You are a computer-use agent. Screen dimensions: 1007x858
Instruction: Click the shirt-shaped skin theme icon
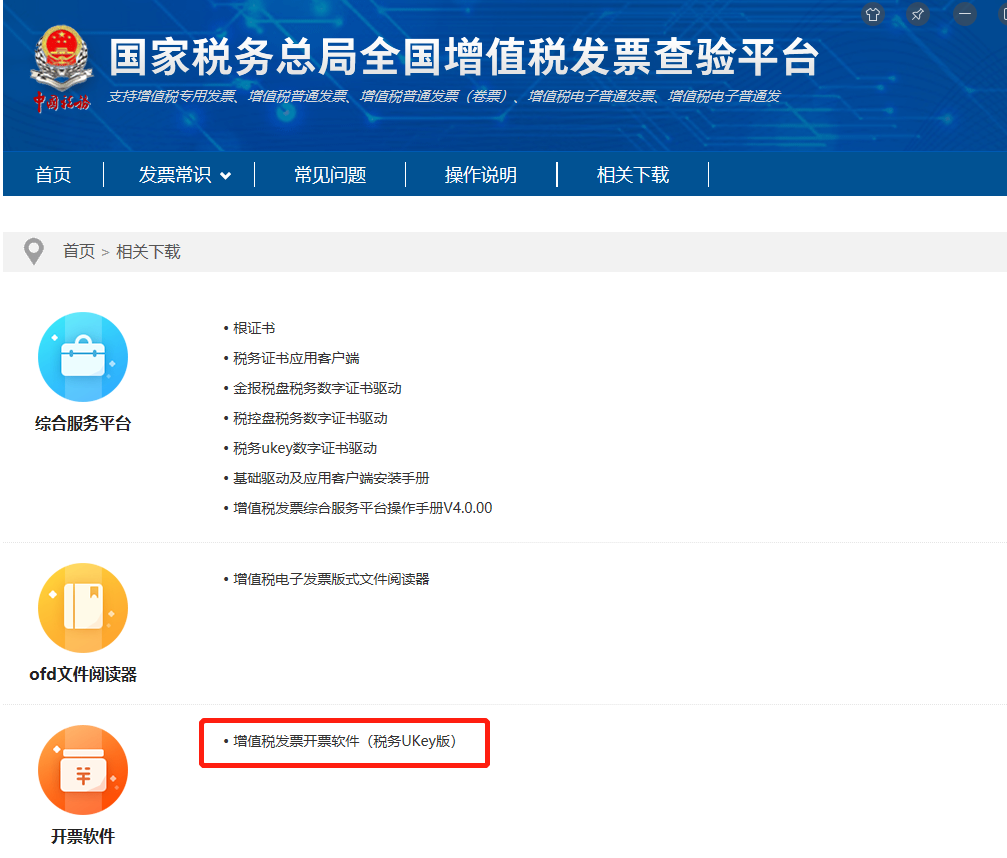coord(873,14)
